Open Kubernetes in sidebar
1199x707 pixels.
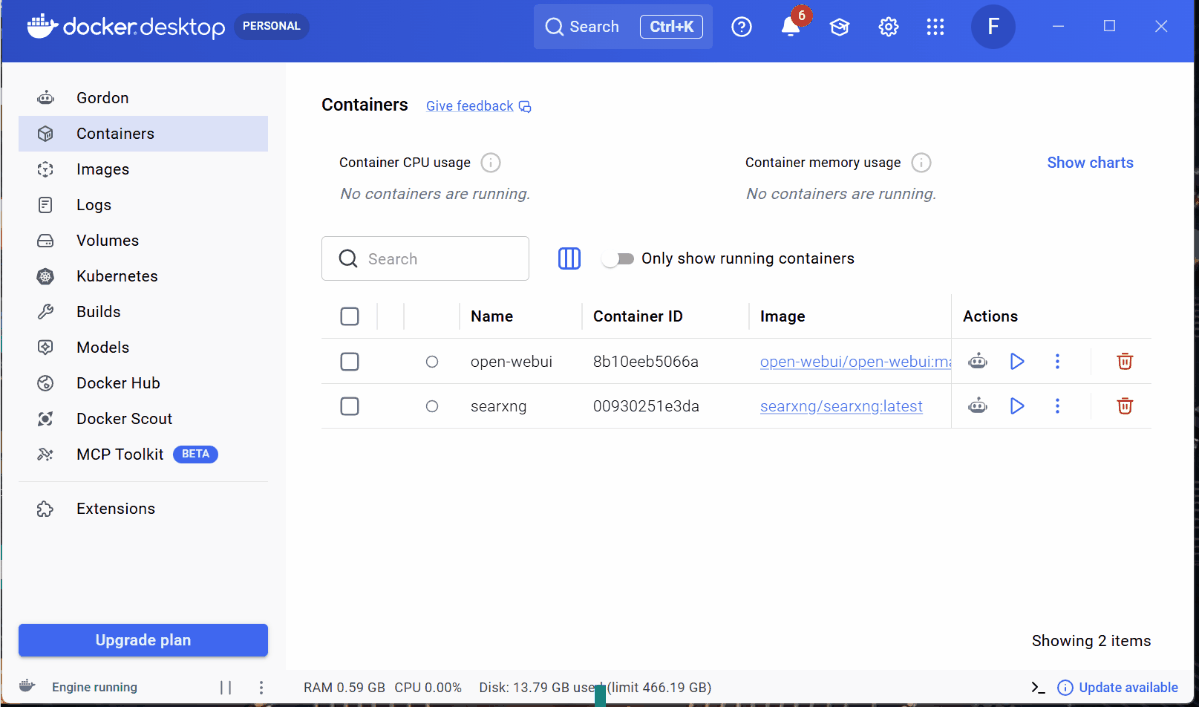click(143, 276)
